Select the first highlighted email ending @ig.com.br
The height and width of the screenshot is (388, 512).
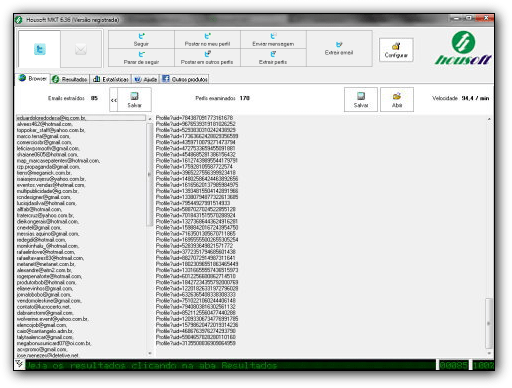pyautogui.click(x=81, y=118)
